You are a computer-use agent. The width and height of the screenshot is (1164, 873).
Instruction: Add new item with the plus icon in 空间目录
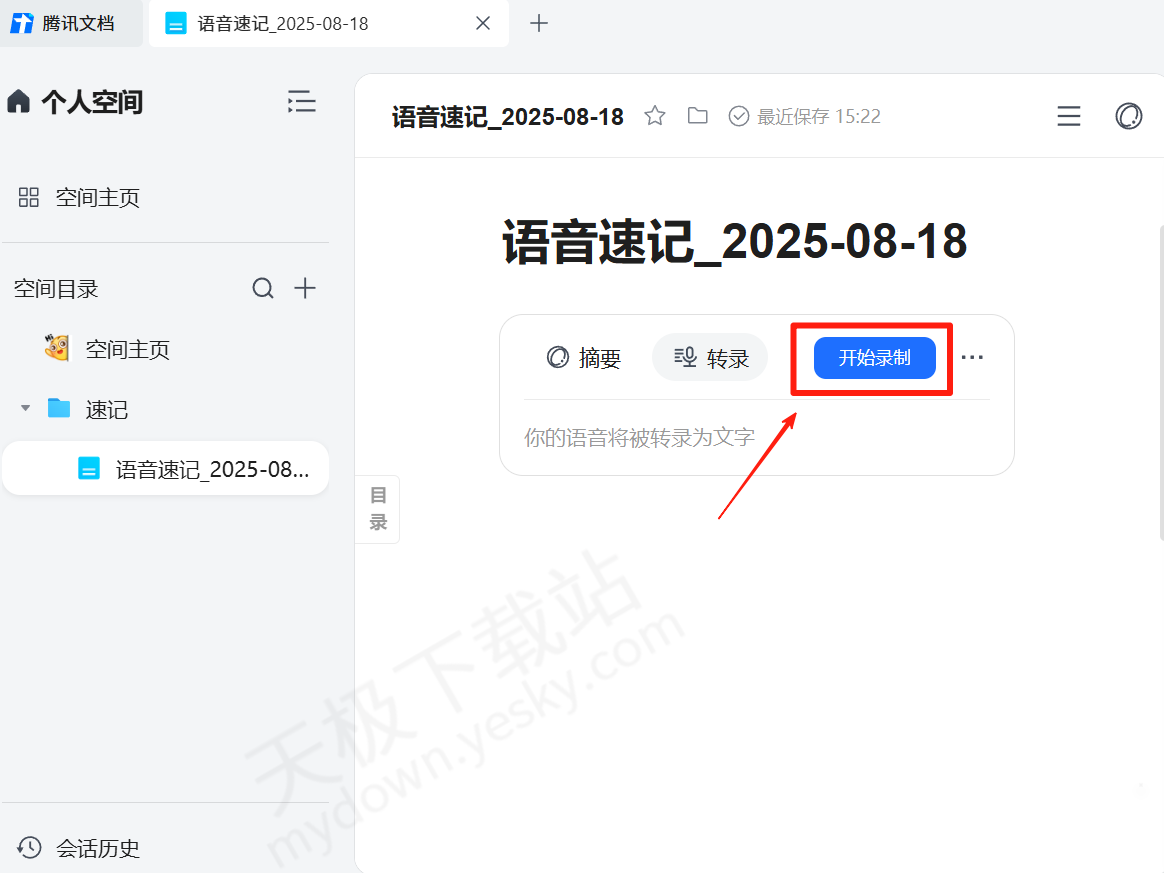tap(305, 289)
